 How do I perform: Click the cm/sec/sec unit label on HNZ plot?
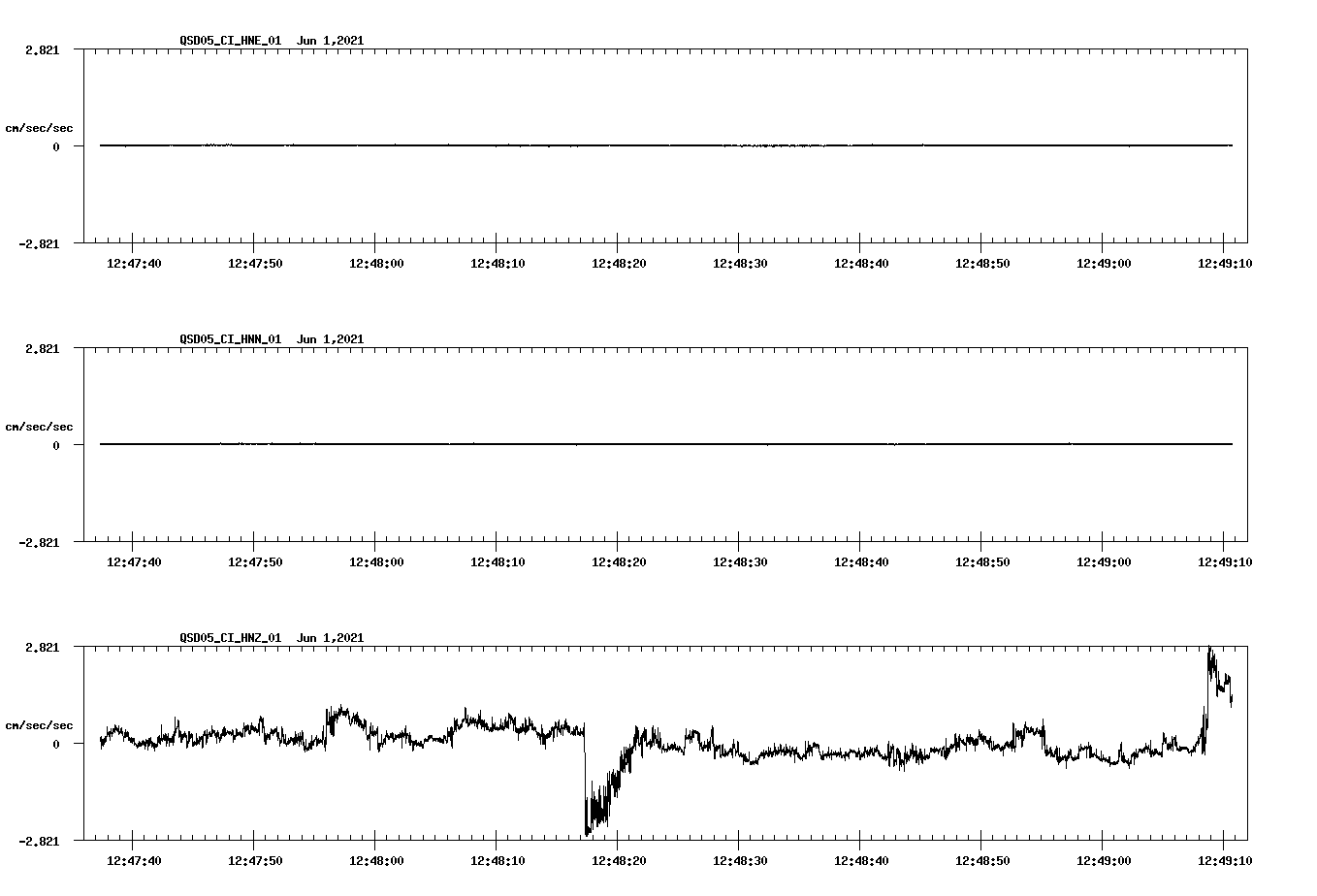tap(39, 725)
